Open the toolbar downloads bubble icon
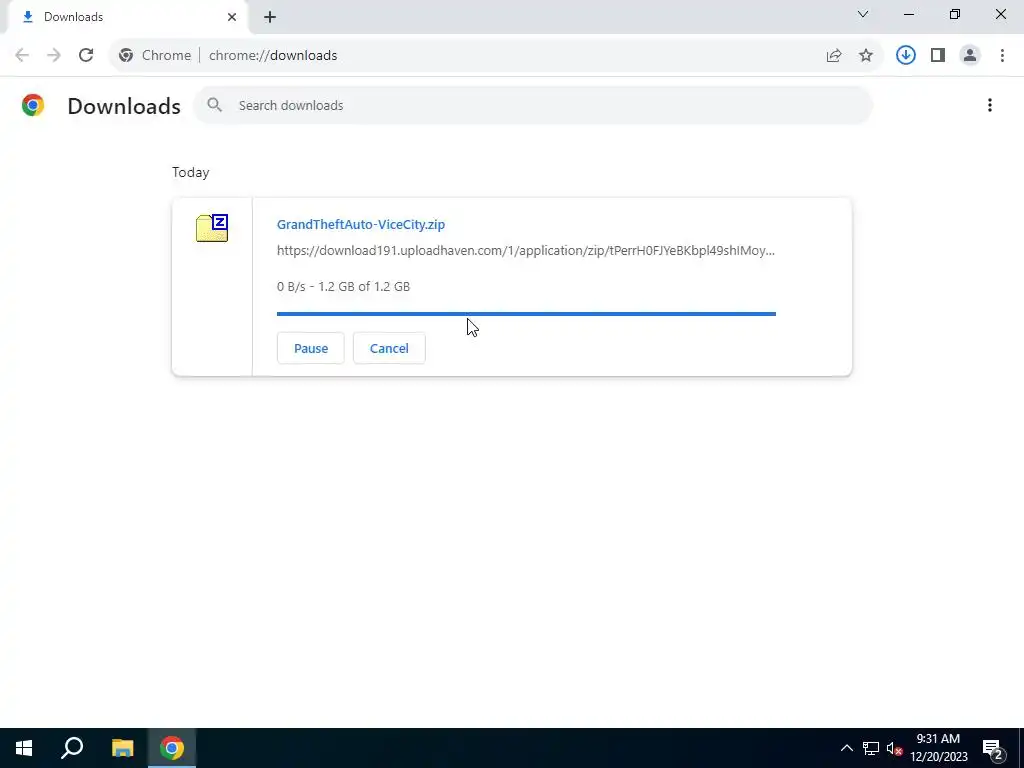Screen dimensions: 1024x768 [906, 56]
